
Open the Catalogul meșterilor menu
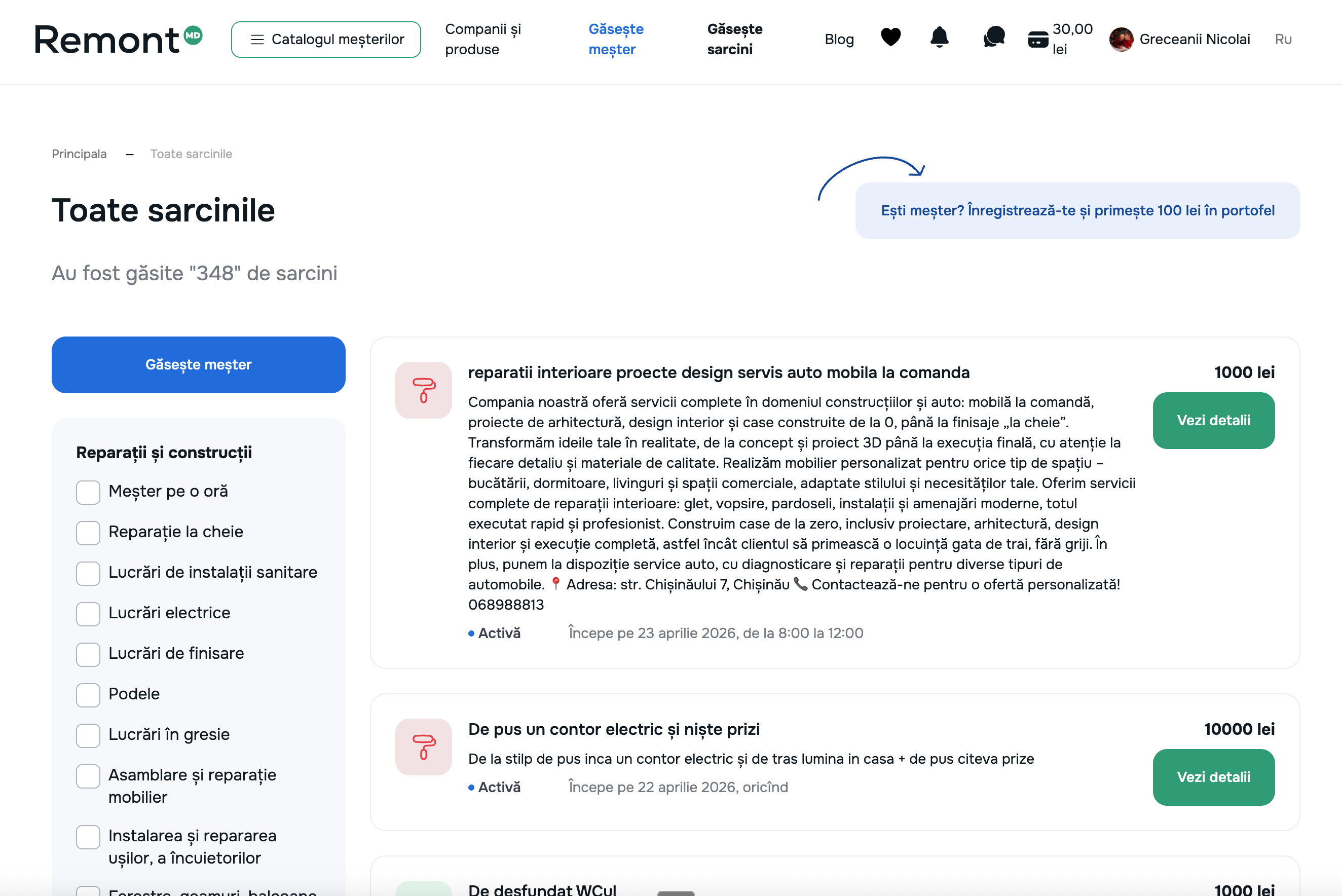[326, 40]
